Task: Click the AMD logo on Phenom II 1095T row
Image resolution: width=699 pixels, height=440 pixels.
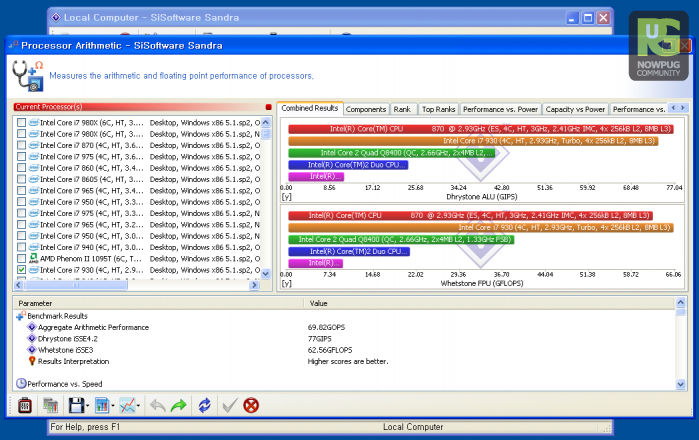Action: (33, 259)
